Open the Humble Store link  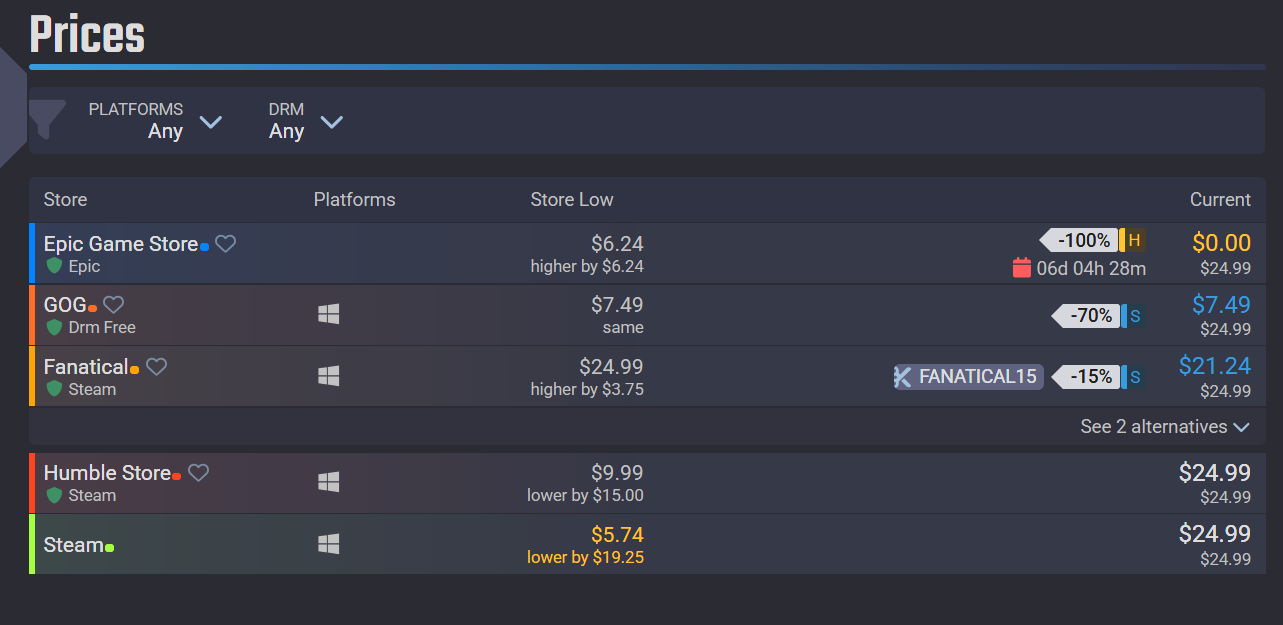click(107, 473)
